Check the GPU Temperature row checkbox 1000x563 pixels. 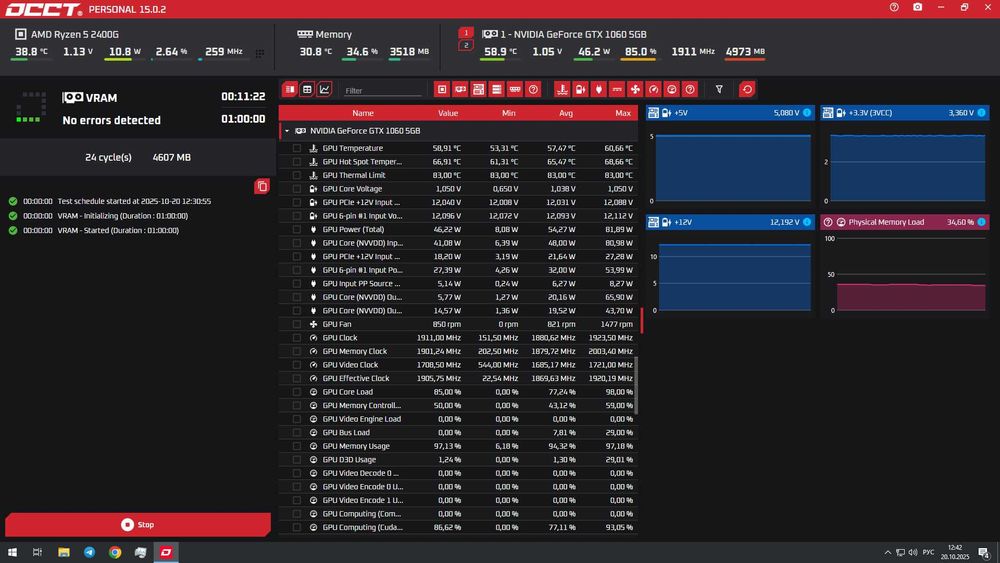pyautogui.click(x=297, y=148)
